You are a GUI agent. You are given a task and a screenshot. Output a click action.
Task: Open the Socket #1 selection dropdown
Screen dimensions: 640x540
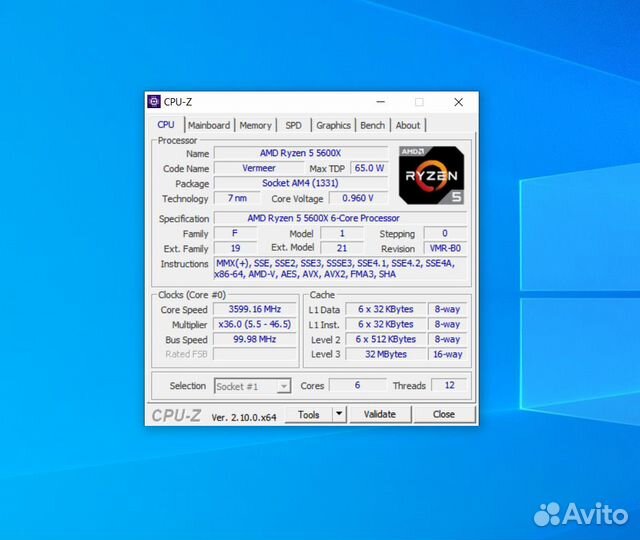(252, 386)
